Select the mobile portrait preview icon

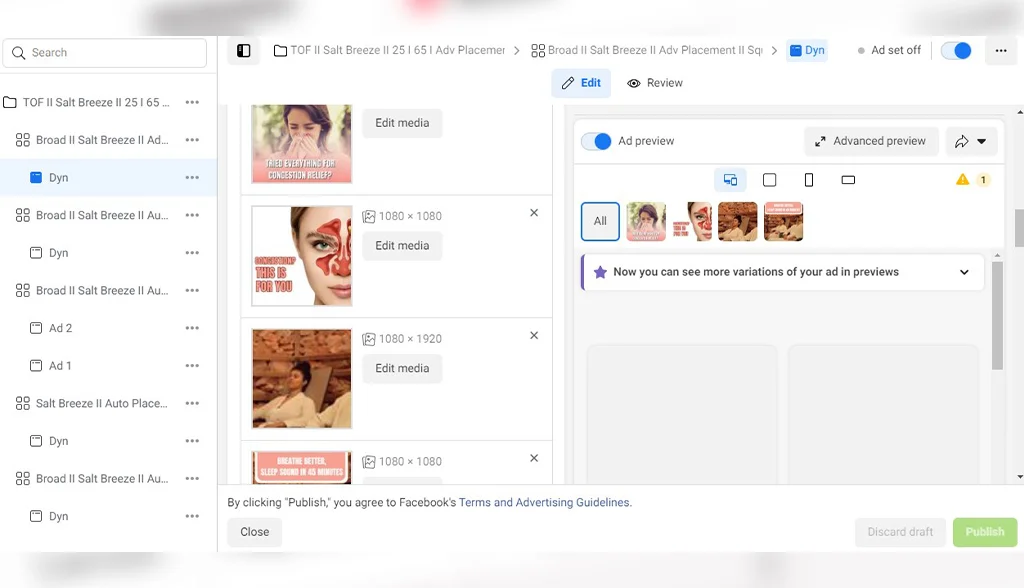pyautogui.click(x=808, y=180)
